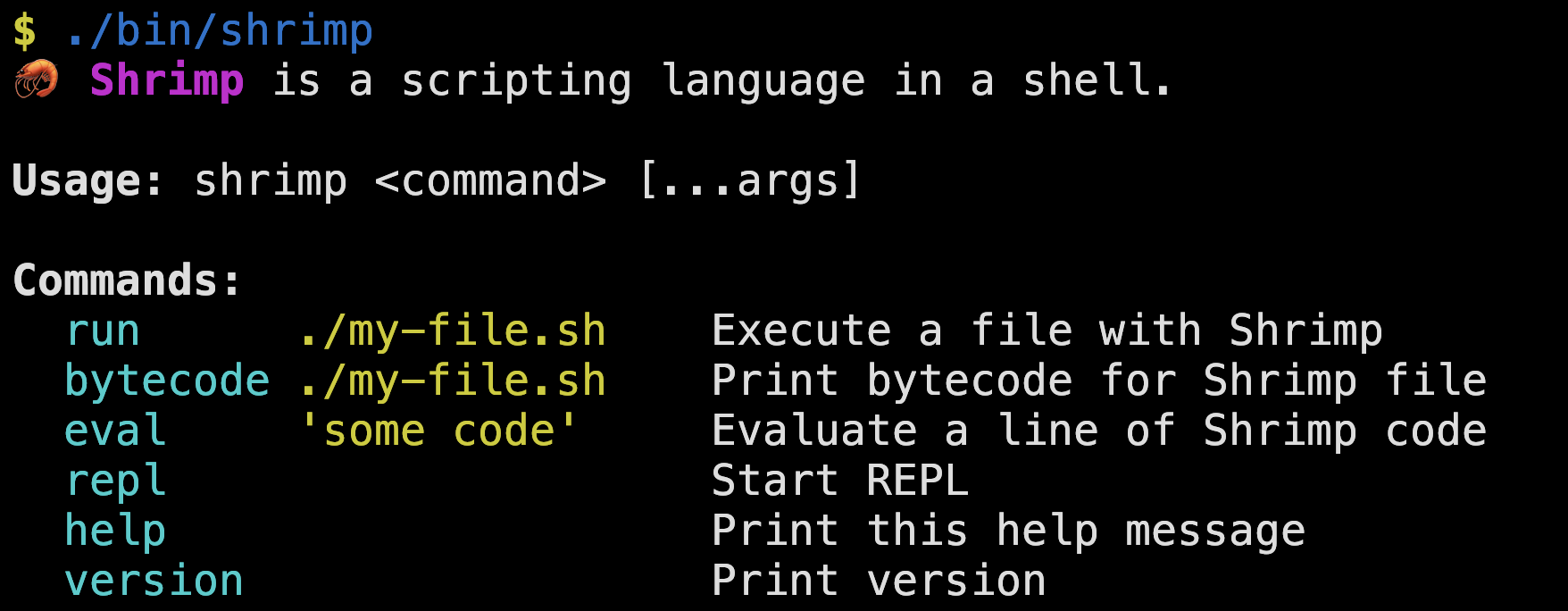
Task: Click the ./my-file.sh argument beside run
Action: pyautogui.click(x=452, y=331)
